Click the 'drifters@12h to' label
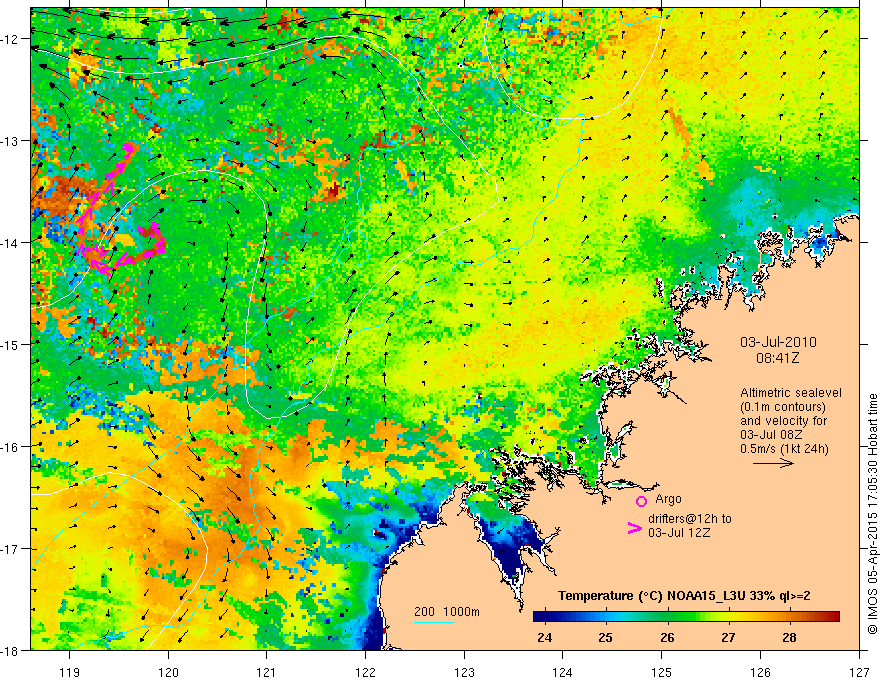 (x=690, y=518)
